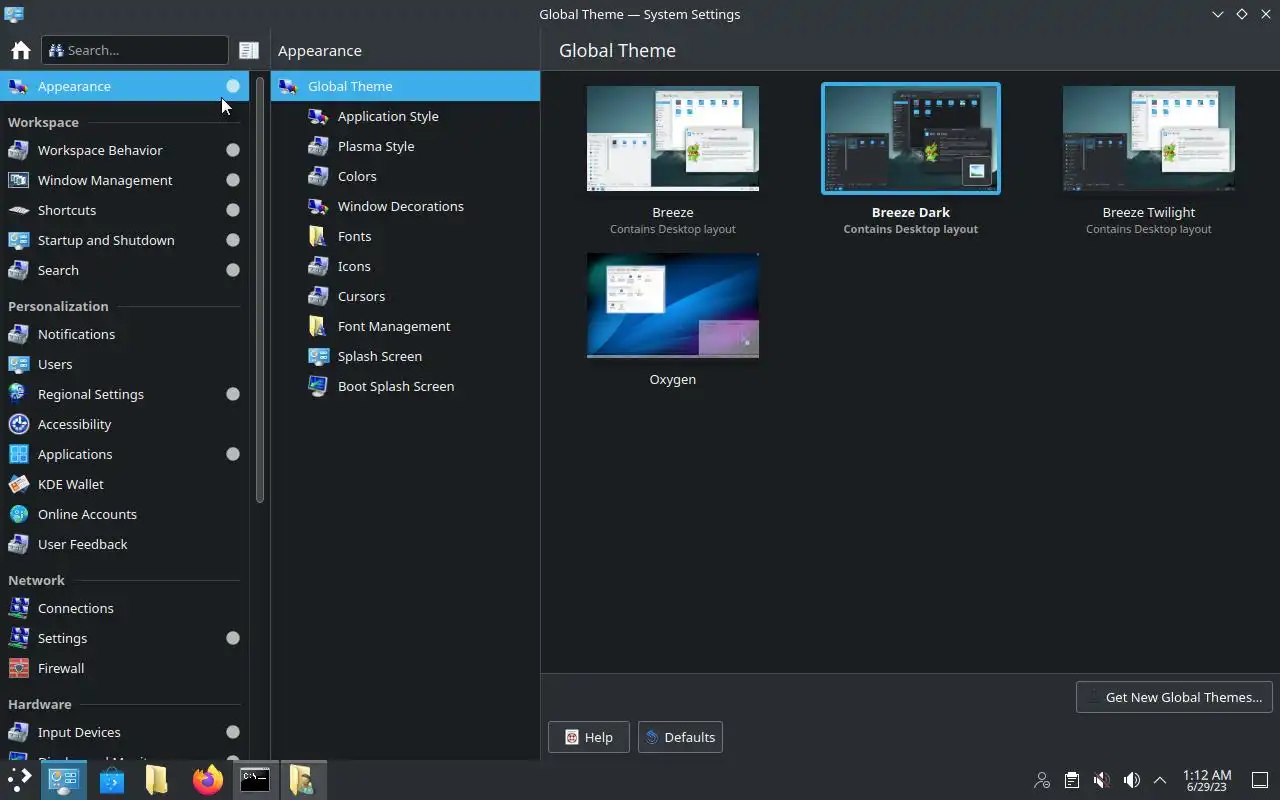Click Get New Global Themes button

(1174, 697)
